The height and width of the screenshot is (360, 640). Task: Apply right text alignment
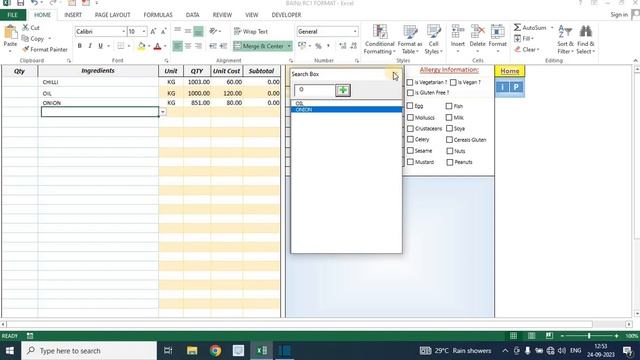198,46
